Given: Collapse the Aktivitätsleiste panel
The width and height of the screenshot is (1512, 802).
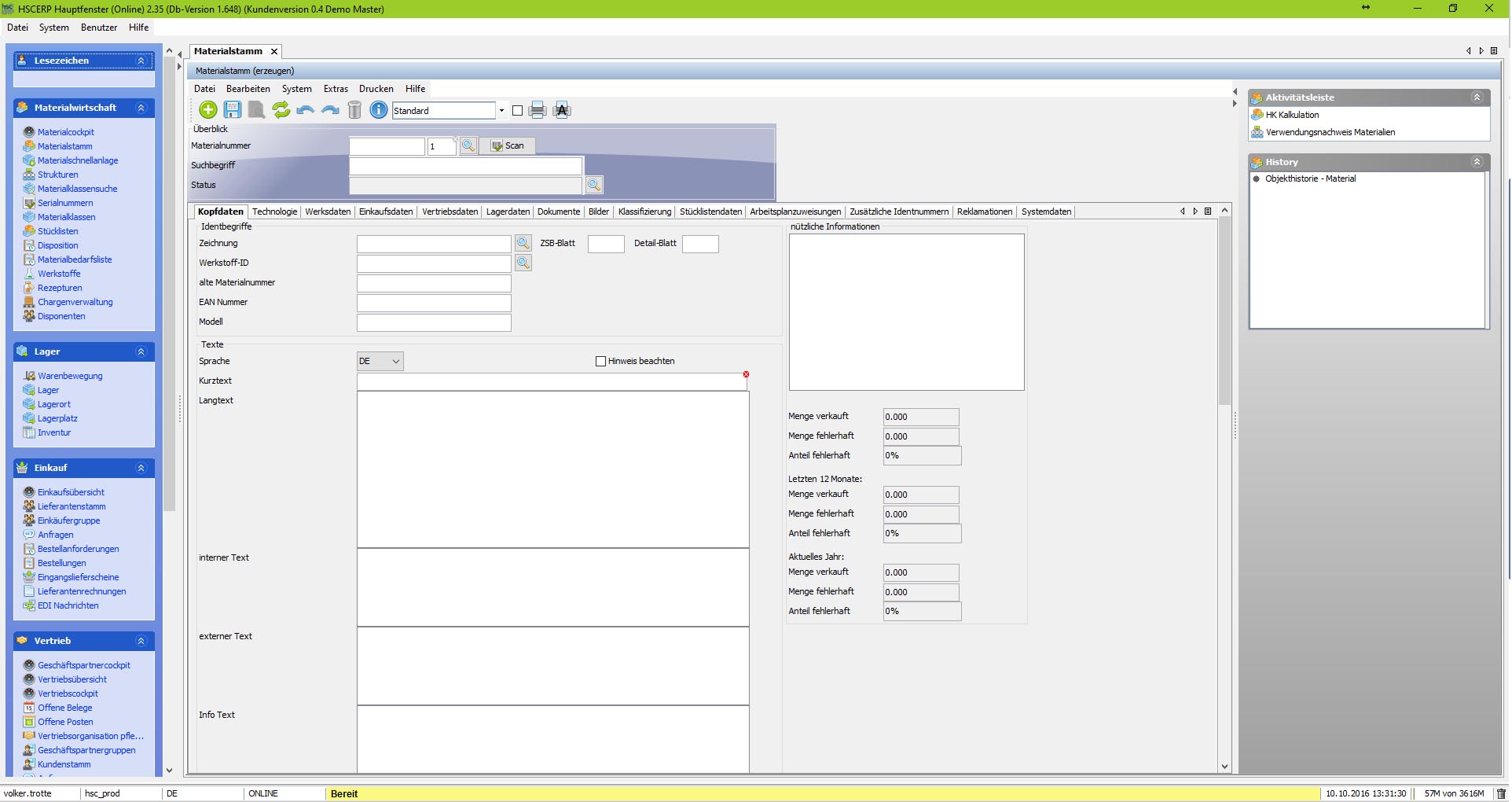Looking at the screenshot, I should click(1477, 97).
